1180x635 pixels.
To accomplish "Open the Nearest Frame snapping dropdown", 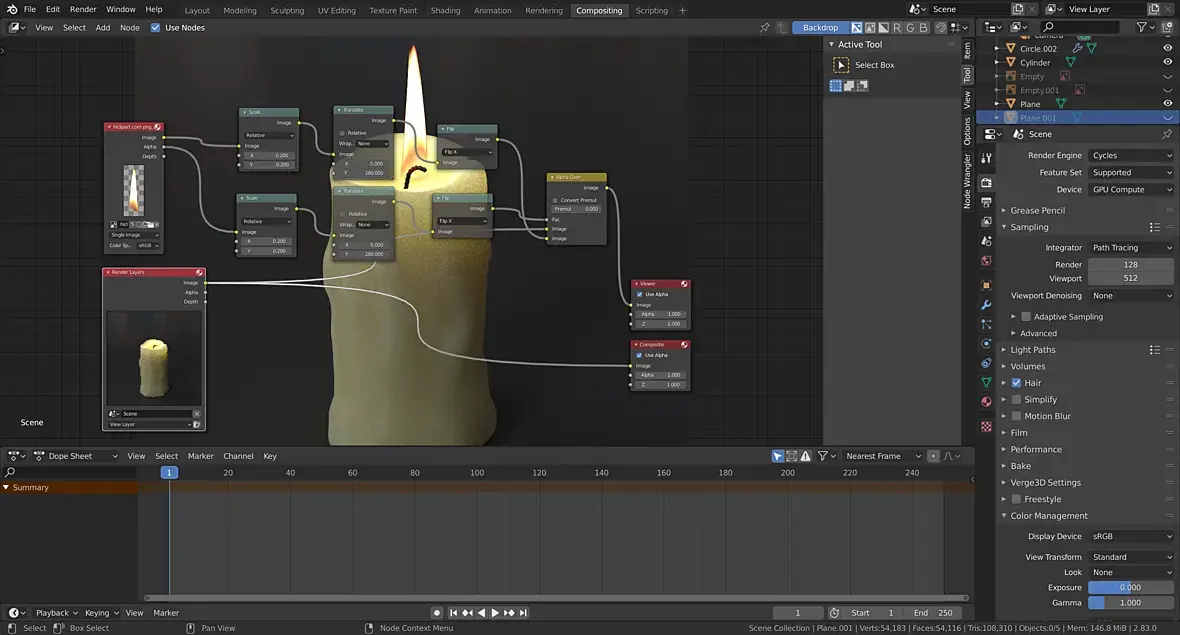I will pos(883,456).
